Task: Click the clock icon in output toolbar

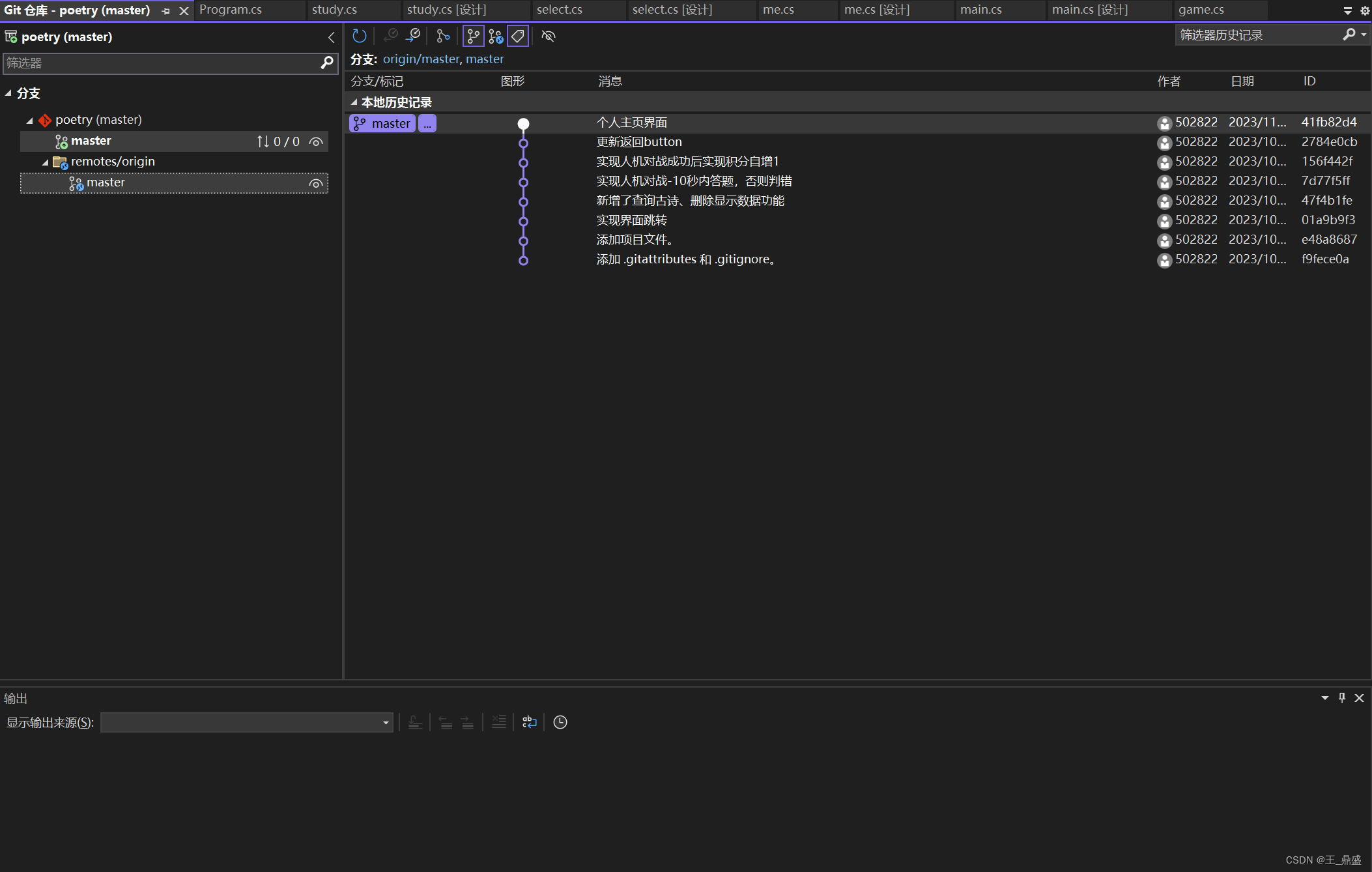Action: coord(560,722)
